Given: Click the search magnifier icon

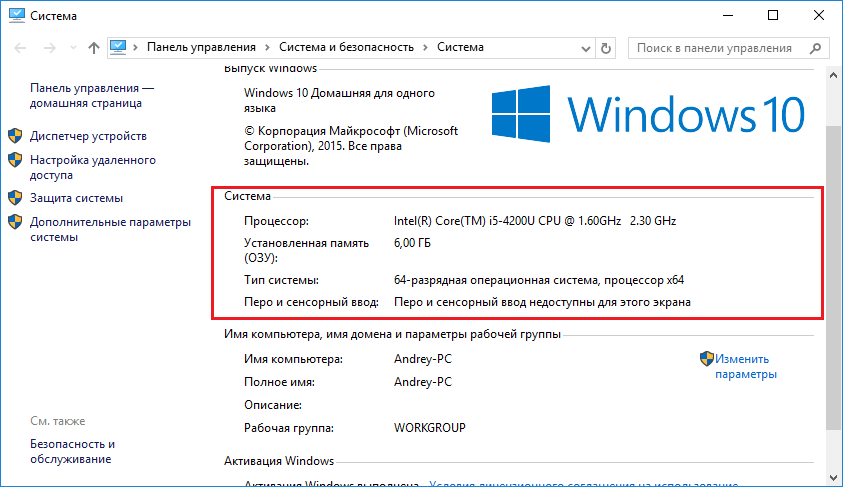Looking at the screenshot, I should (x=816, y=48).
